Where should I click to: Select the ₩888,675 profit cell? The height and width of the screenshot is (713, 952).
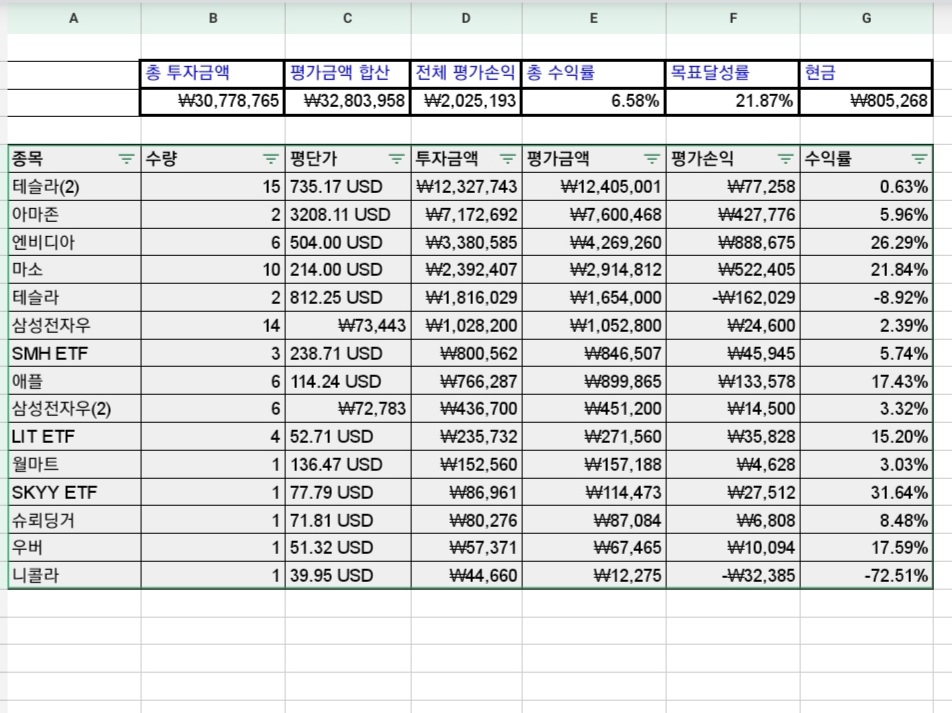(x=733, y=242)
